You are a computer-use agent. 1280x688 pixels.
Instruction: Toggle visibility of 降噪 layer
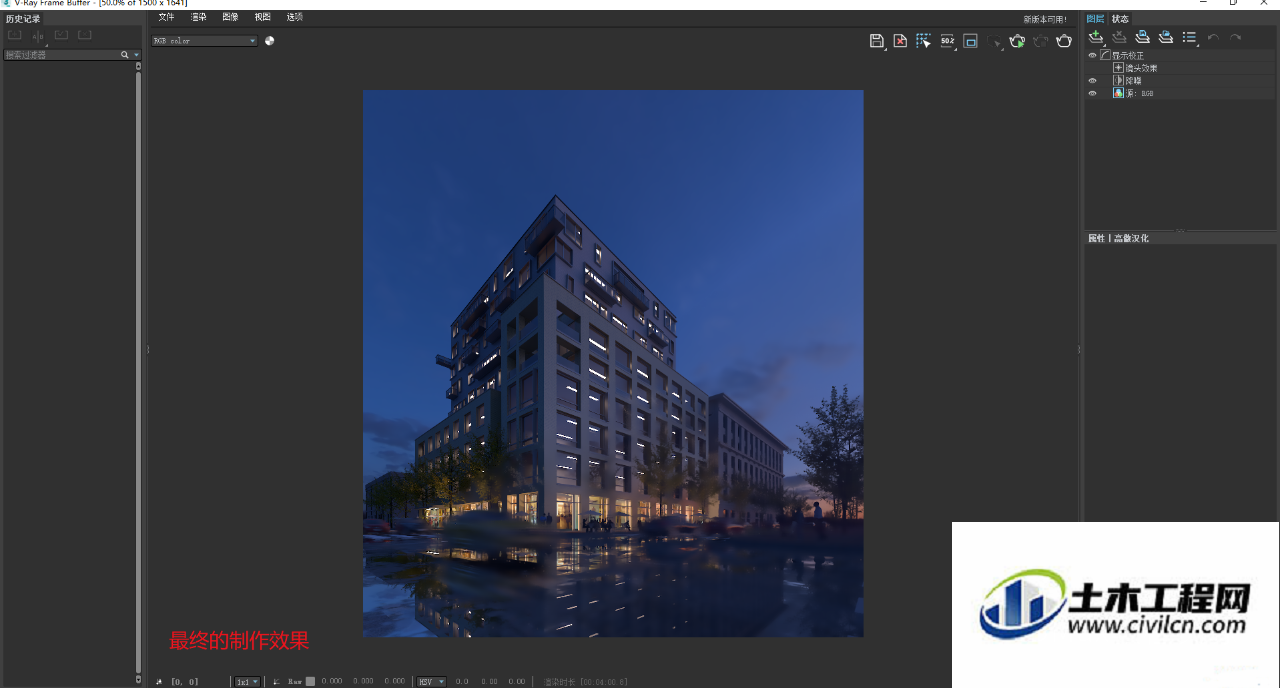tap(1092, 80)
